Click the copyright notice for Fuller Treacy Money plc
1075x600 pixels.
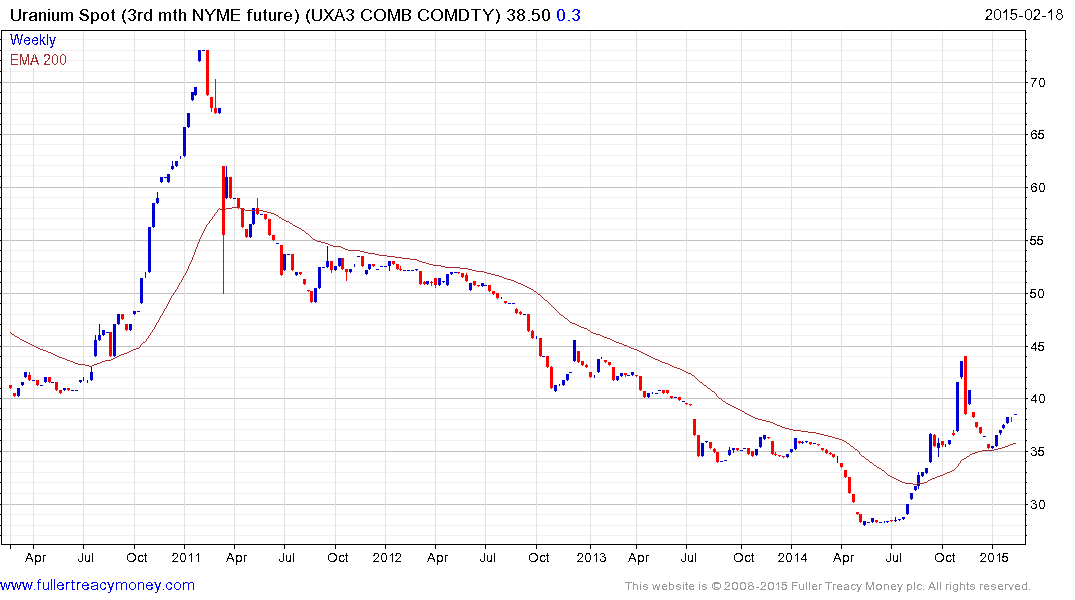click(828, 586)
